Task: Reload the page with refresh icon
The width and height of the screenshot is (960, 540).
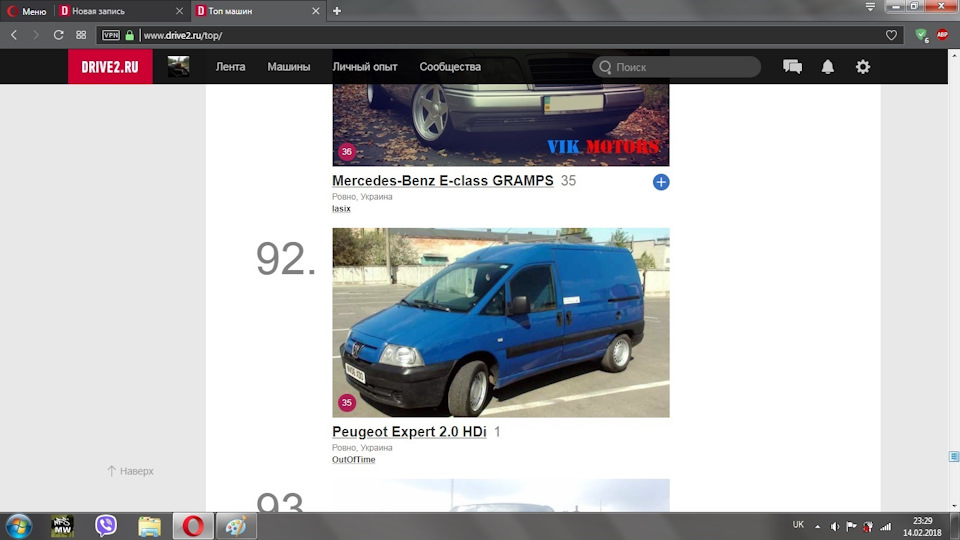Action: click(x=58, y=35)
